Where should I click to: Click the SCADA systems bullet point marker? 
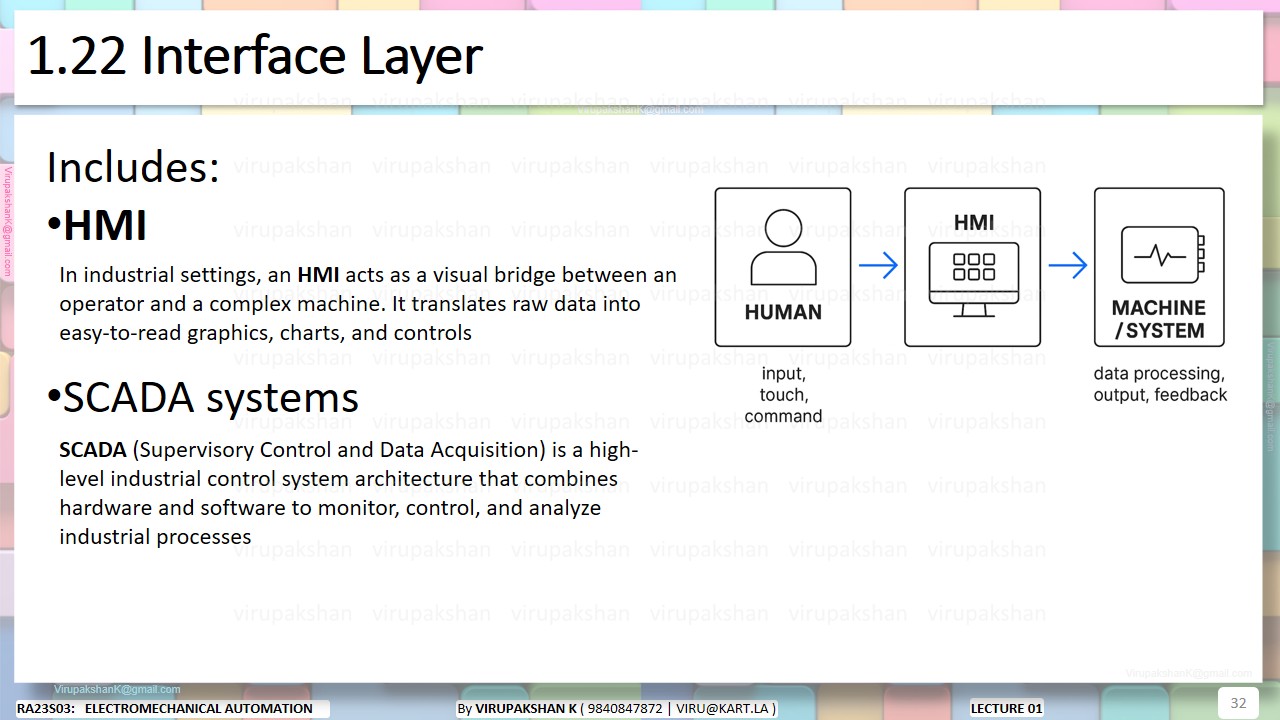[52, 394]
